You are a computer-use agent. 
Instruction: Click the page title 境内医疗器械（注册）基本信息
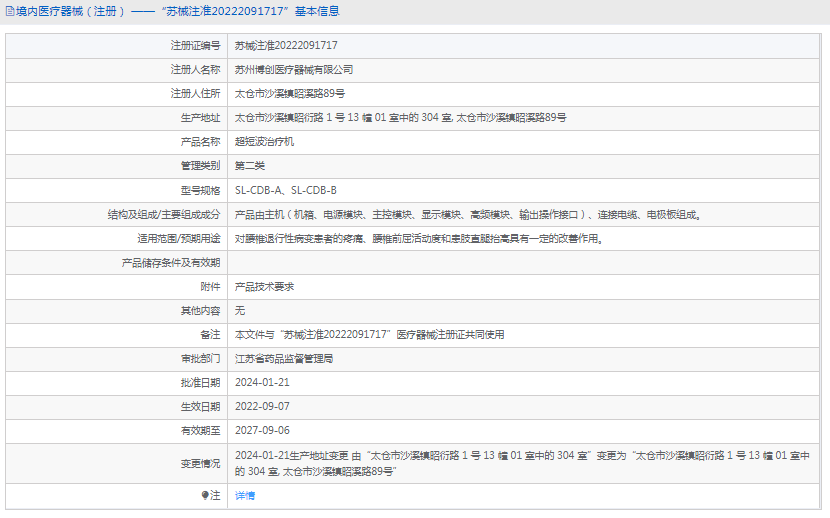[177, 11]
